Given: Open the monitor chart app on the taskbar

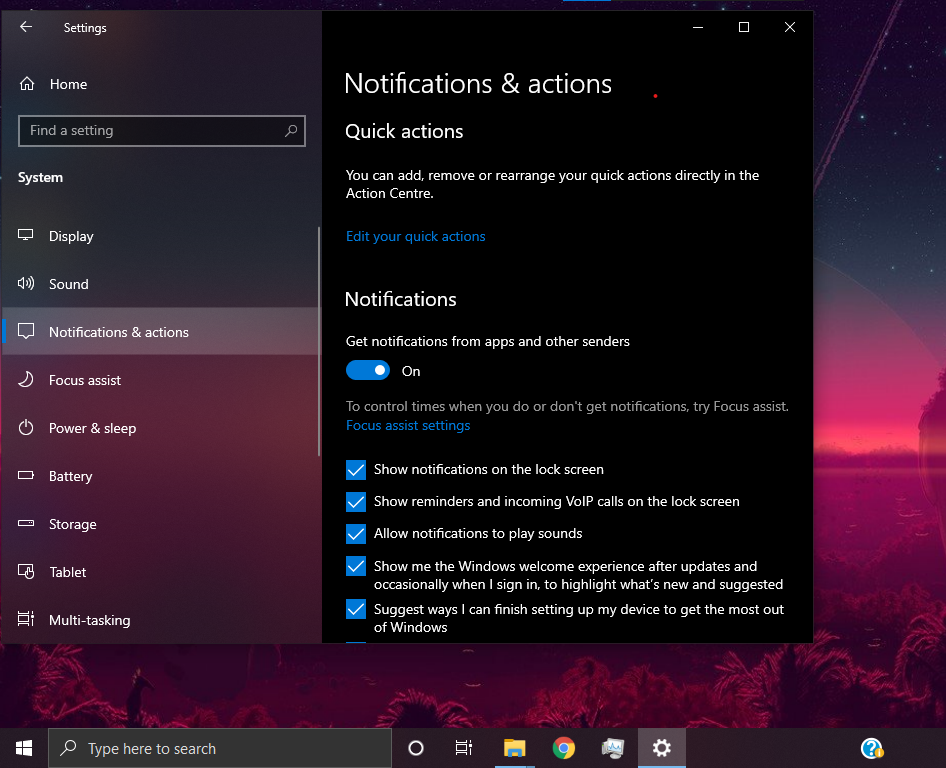Looking at the screenshot, I should (612, 748).
